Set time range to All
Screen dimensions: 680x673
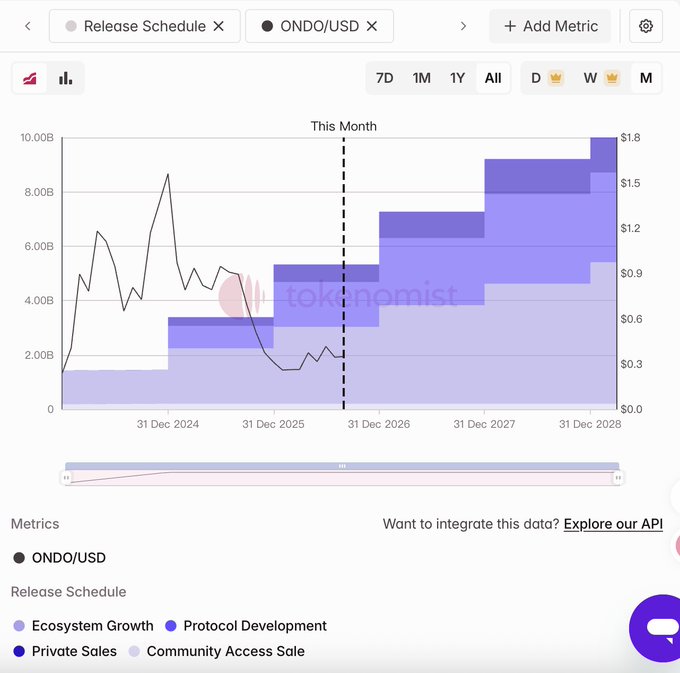click(x=493, y=78)
